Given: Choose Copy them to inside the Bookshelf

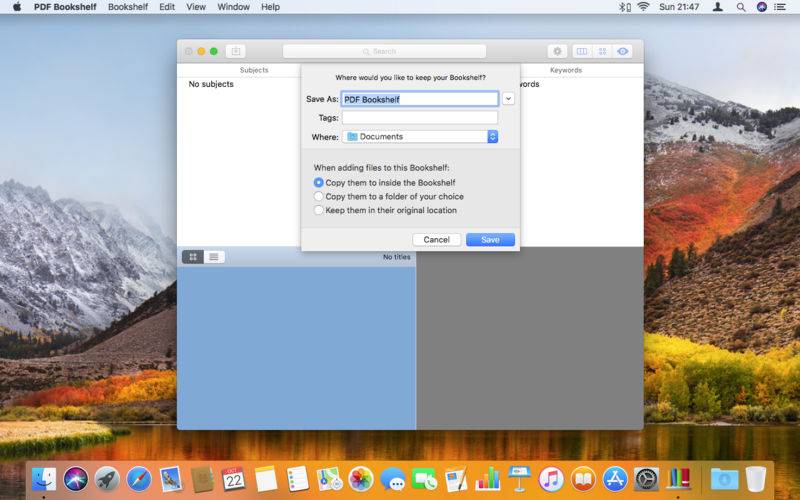Looking at the screenshot, I should (x=318, y=182).
